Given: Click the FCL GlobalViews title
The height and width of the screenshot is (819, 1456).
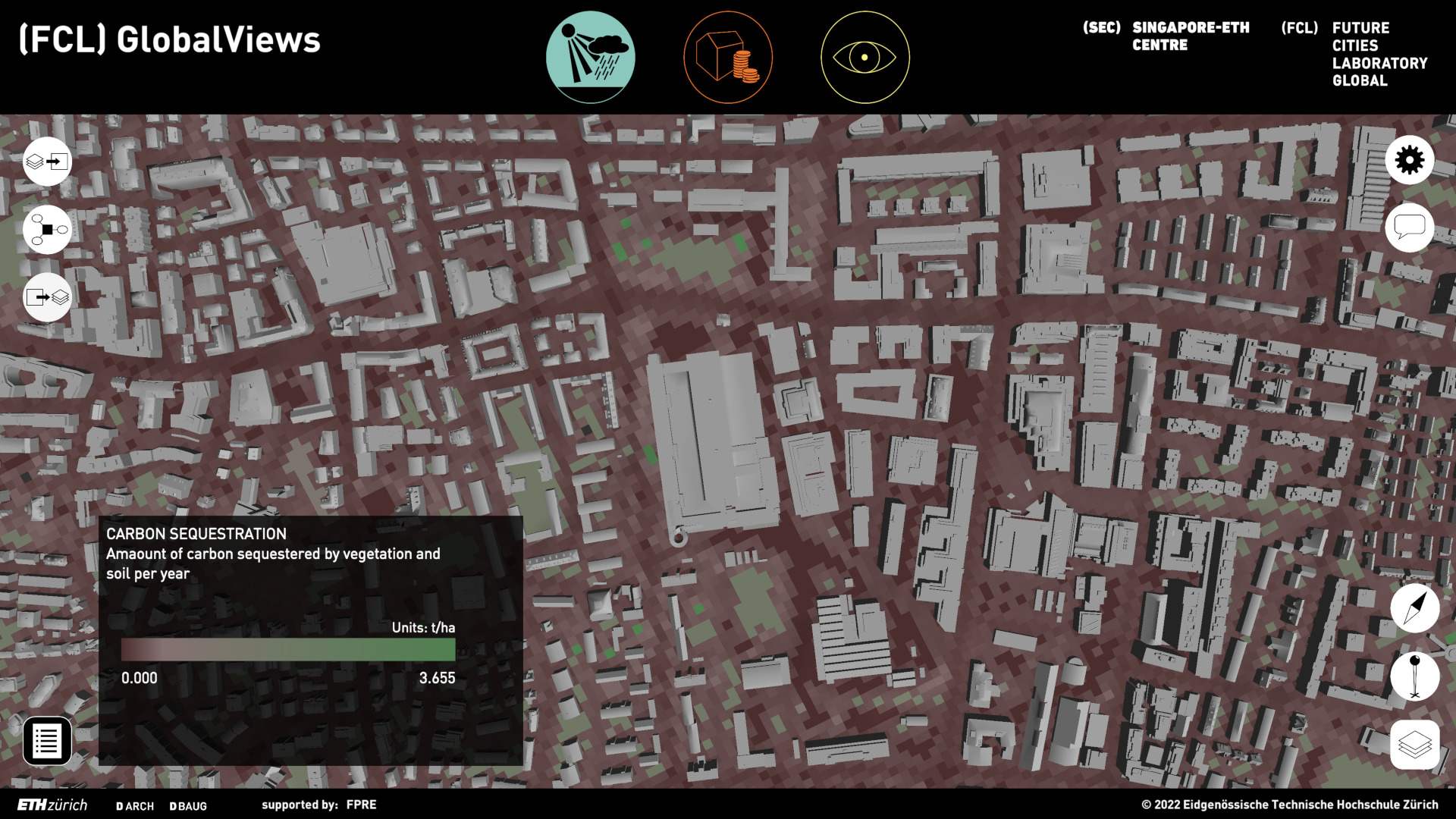Looking at the screenshot, I should 169,39.
